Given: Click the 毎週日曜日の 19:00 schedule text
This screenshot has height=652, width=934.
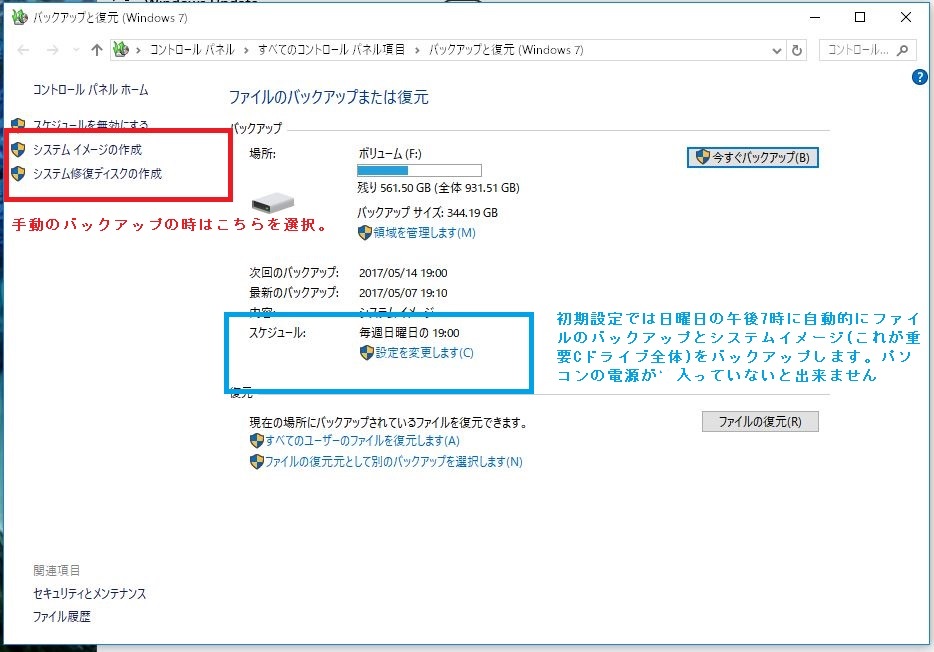Looking at the screenshot, I should (409, 333).
